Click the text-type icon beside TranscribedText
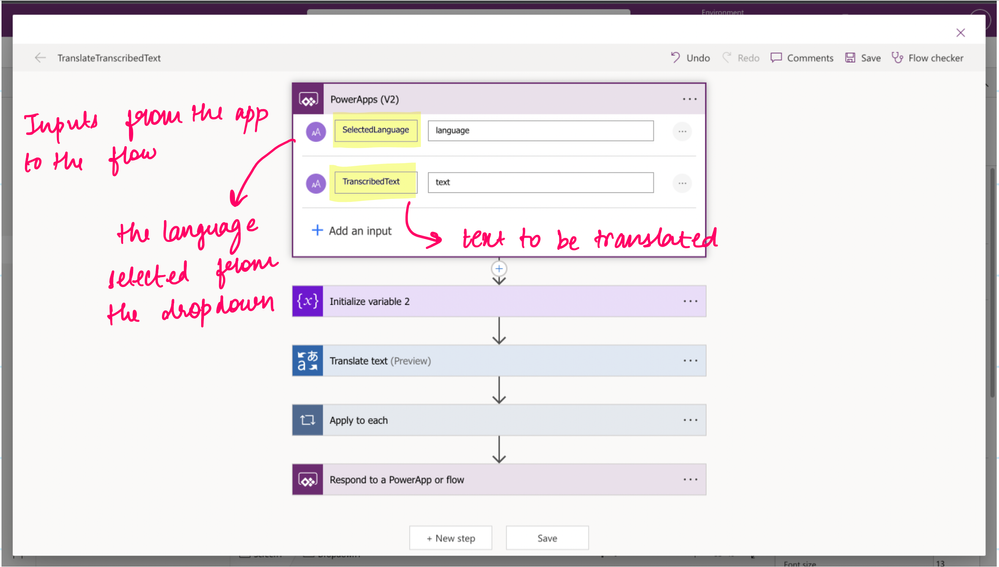The width and height of the screenshot is (999, 567). coord(316,183)
